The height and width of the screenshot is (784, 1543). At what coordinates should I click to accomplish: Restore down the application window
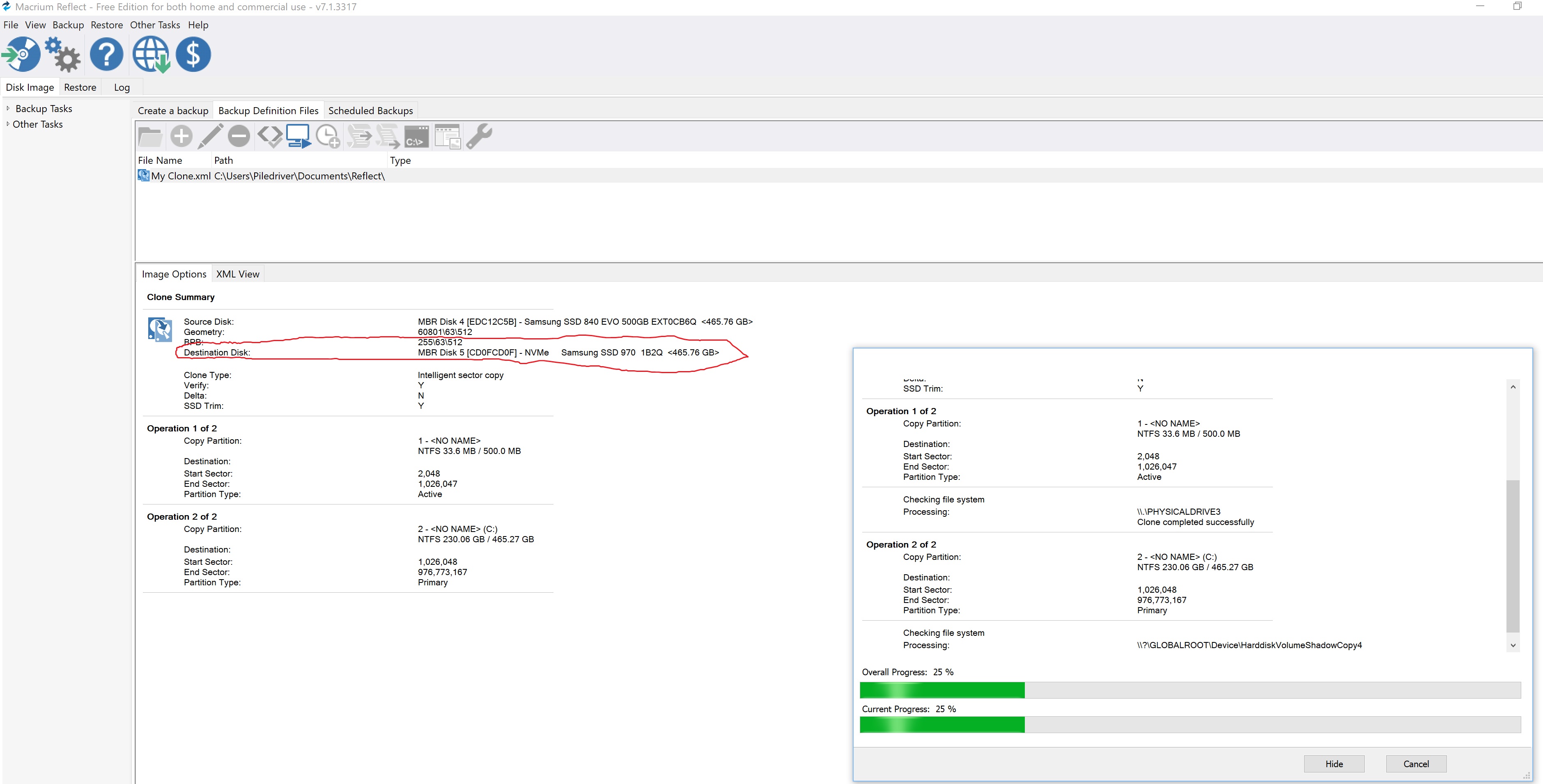[1517, 6]
